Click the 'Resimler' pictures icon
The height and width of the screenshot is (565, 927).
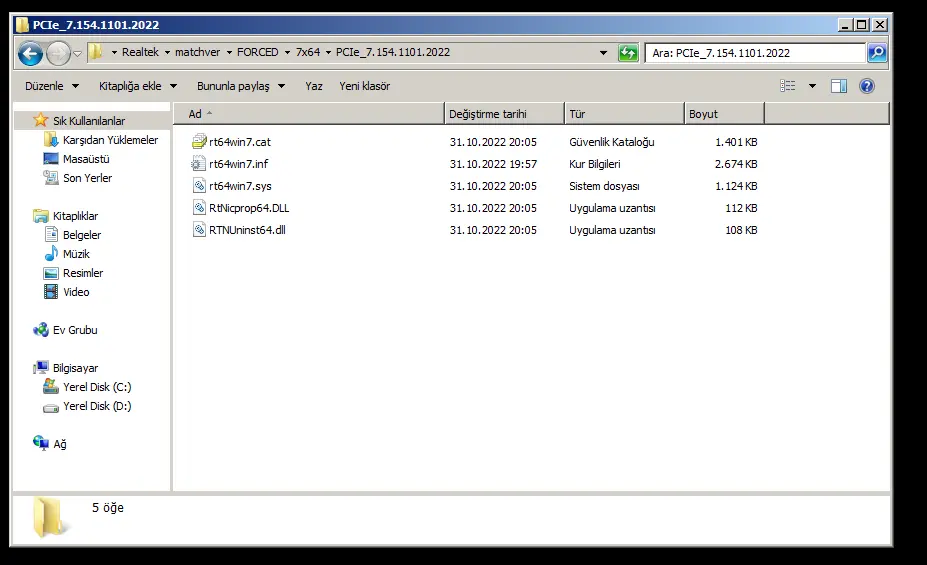click(x=51, y=273)
